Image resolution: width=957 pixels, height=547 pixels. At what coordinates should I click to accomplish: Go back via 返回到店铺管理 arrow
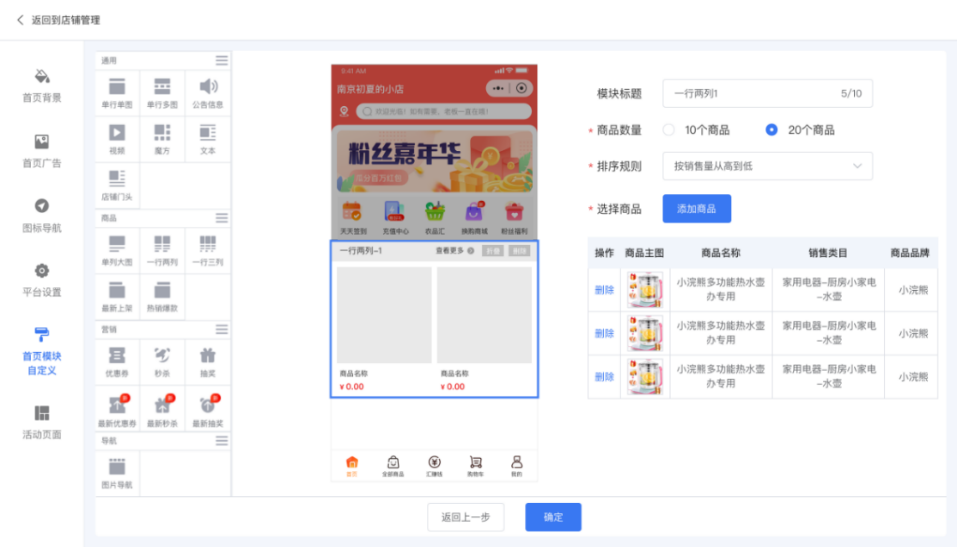coord(20,20)
